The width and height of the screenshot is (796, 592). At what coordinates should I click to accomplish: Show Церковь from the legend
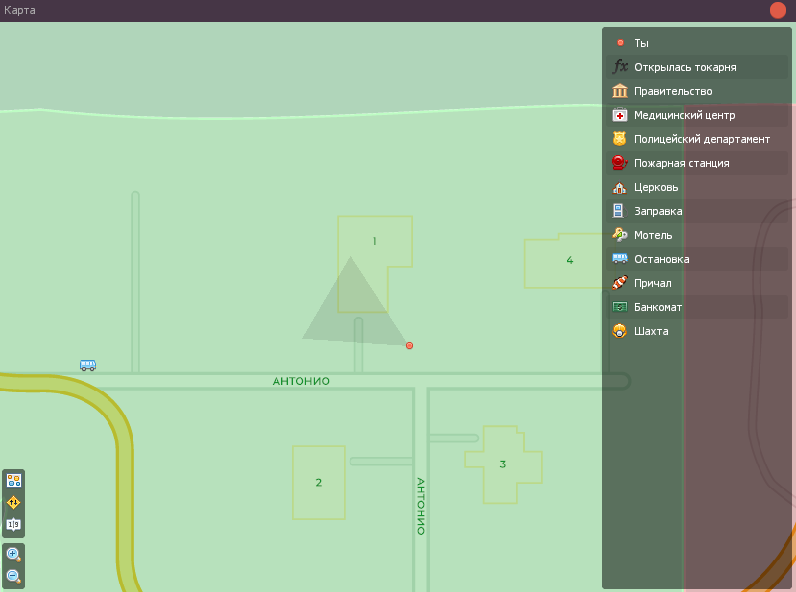[696, 187]
